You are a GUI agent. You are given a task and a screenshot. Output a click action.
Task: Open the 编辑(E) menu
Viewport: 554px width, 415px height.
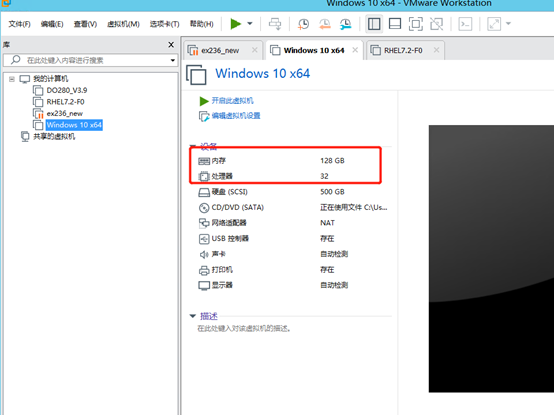point(52,24)
